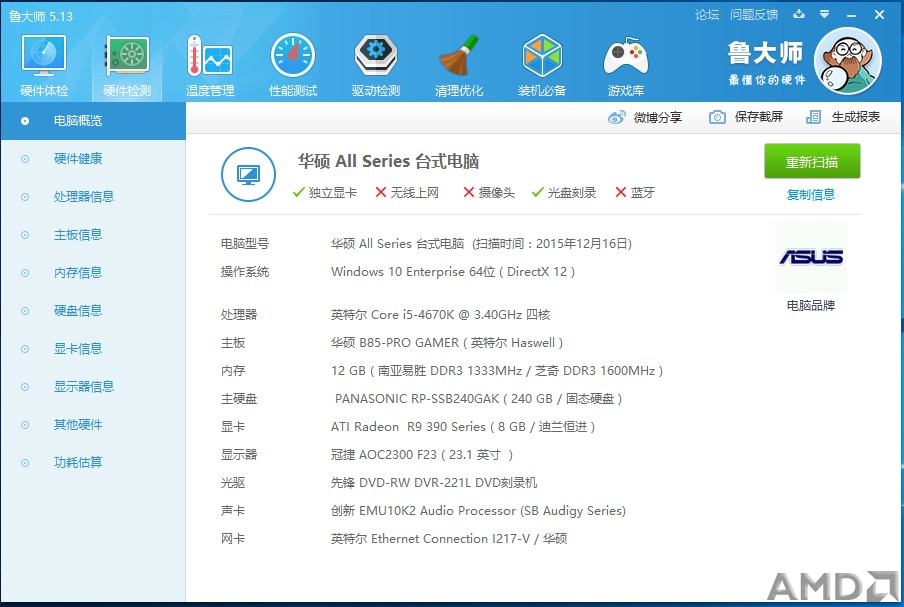Click 先锋 DVD-RW DVR-221L text
The width and height of the screenshot is (904, 607).
[434, 483]
